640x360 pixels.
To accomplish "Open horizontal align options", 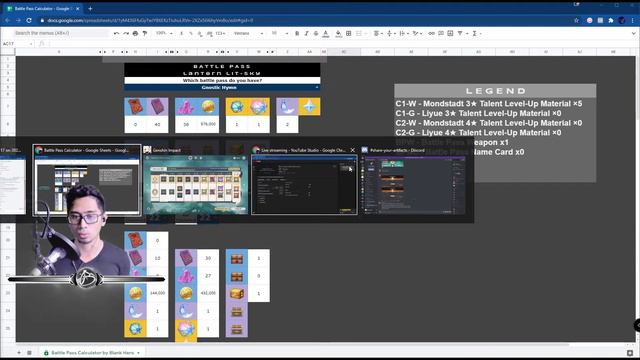I will (x=378, y=33).
